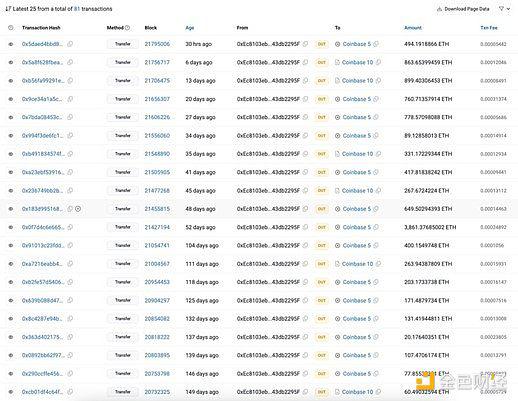Viewport: 518px width, 401px height.
Task: Download Page Data
Action: point(463,9)
